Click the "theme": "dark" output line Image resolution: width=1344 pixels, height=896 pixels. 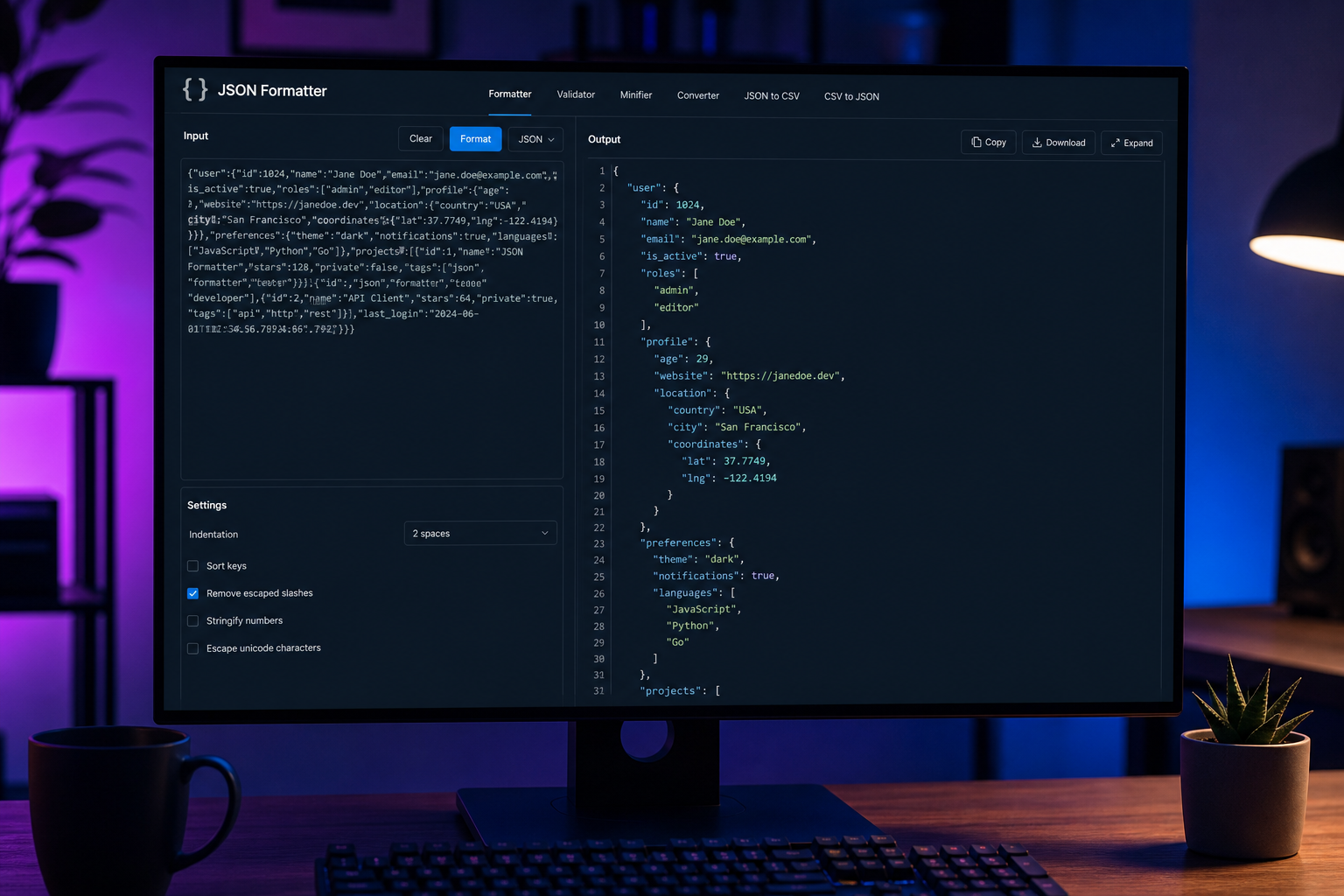click(698, 559)
